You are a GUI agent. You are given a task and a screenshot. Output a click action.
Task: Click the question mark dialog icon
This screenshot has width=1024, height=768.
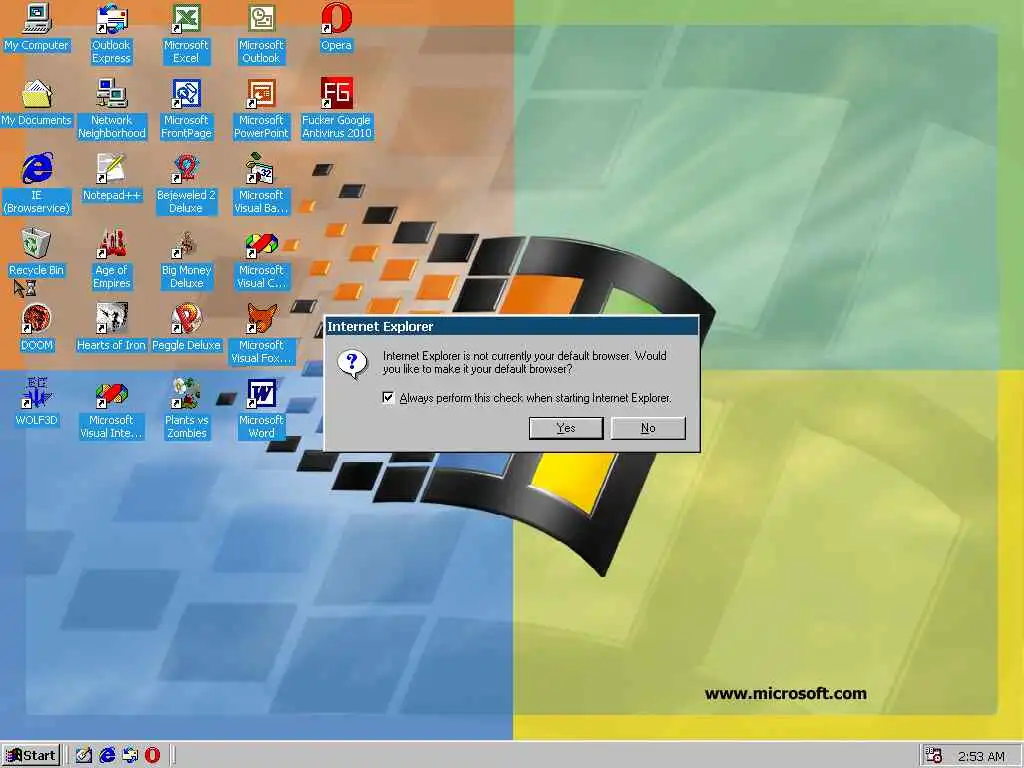pos(352,364)
